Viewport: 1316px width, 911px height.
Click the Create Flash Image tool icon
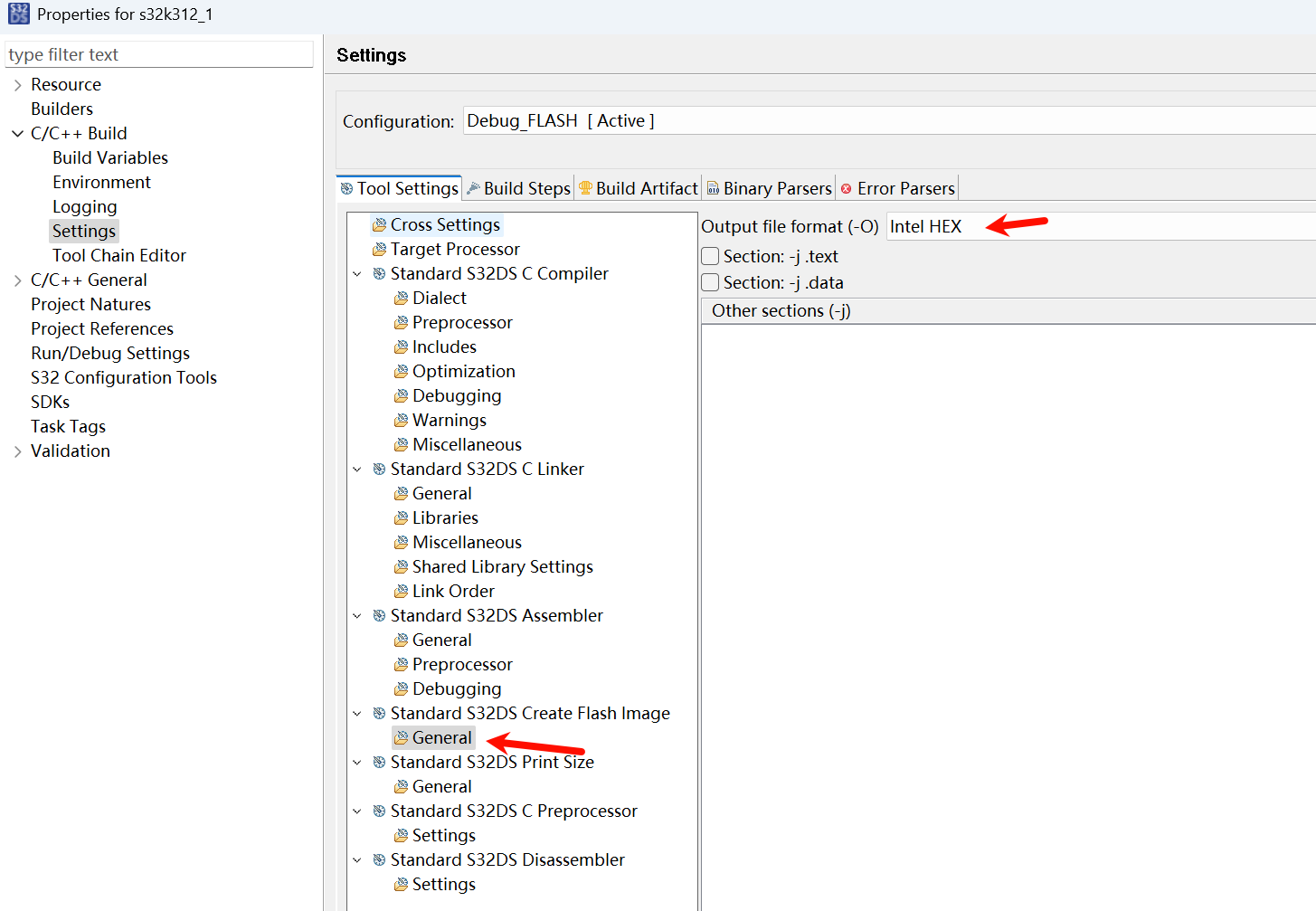point(380,713)
